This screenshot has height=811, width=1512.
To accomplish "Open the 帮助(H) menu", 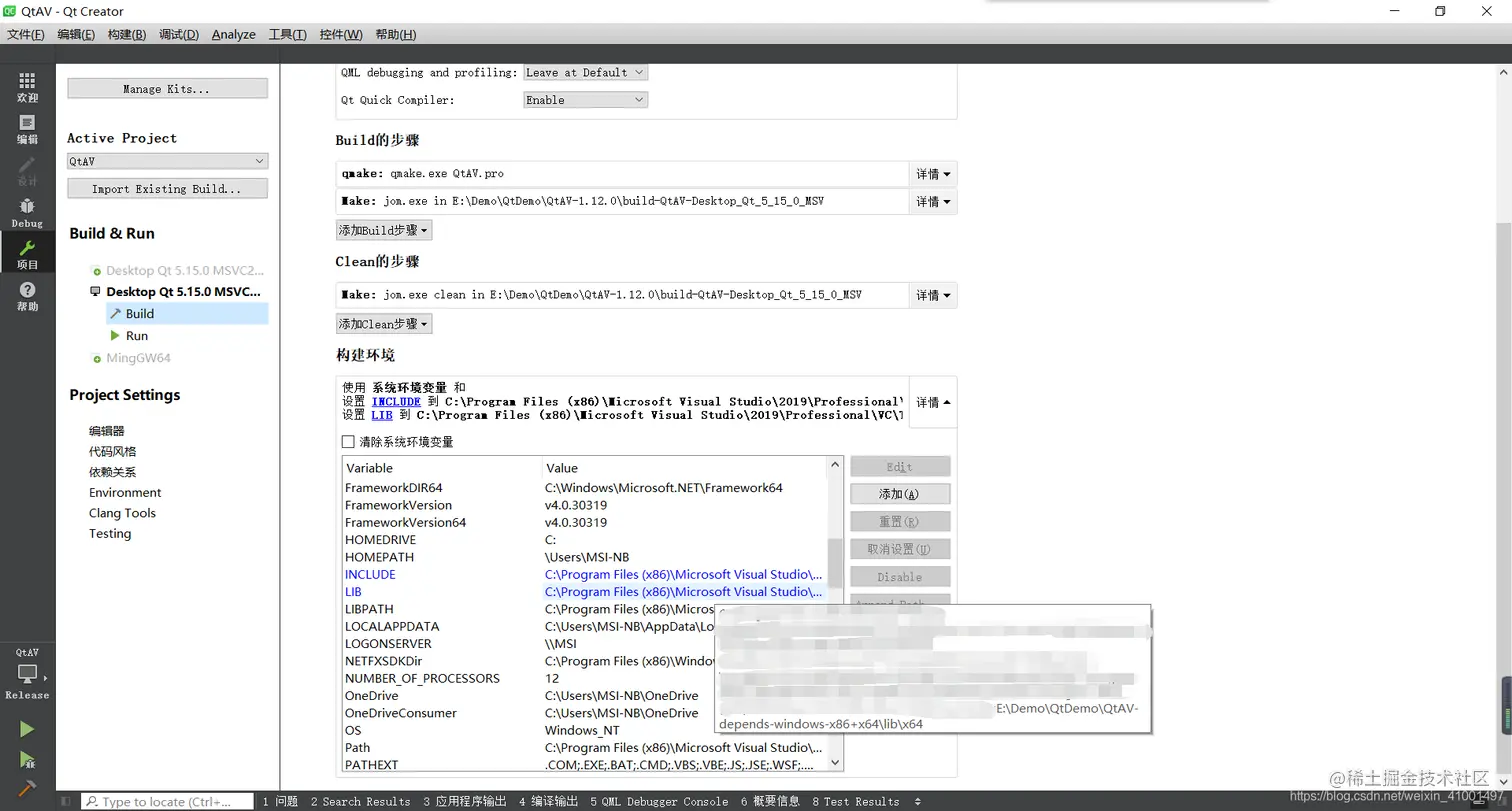I will [x=396, y=34].
